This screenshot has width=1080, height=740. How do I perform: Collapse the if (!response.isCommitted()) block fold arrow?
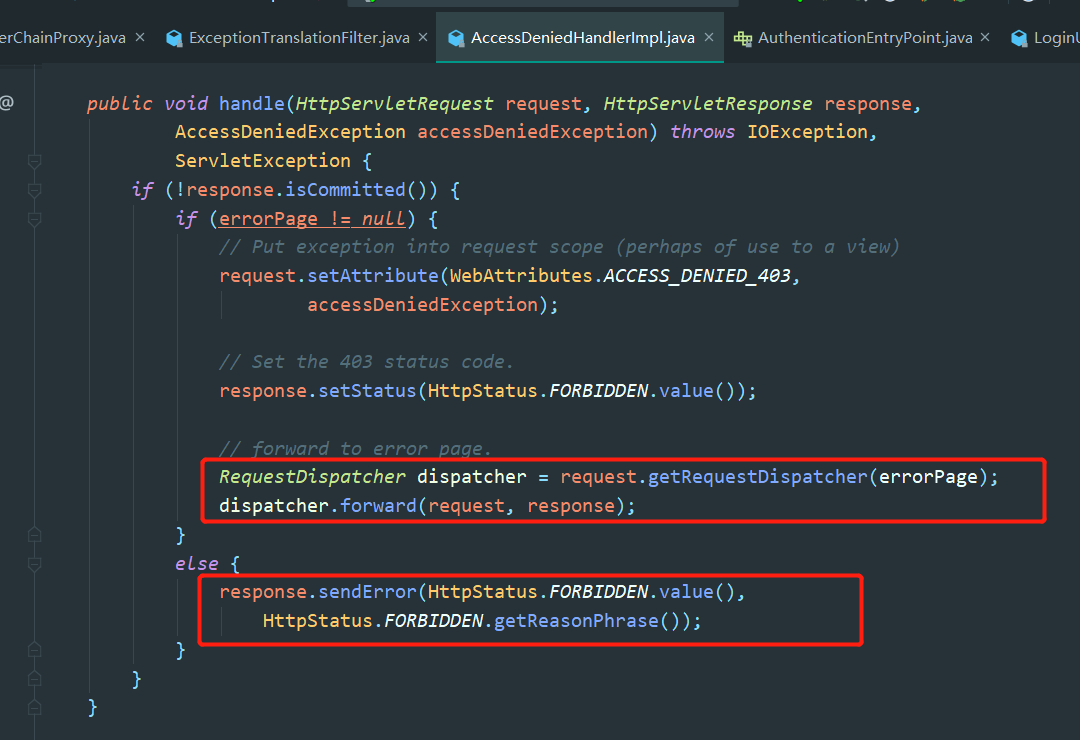[34, 189]
